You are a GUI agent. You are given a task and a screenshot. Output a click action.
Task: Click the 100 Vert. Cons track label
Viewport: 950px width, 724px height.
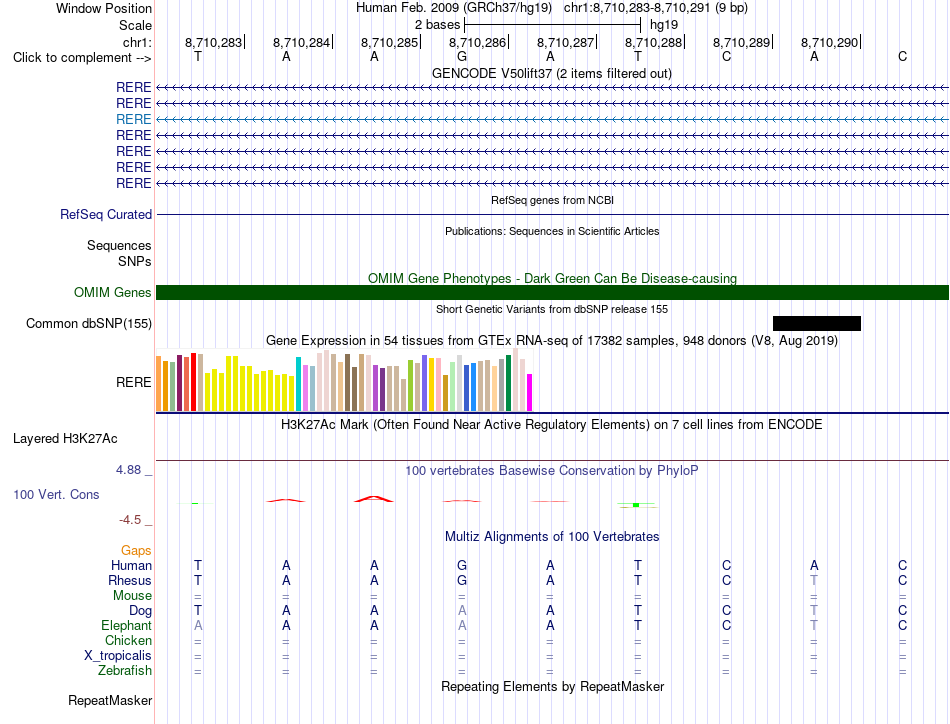point(56,494)
